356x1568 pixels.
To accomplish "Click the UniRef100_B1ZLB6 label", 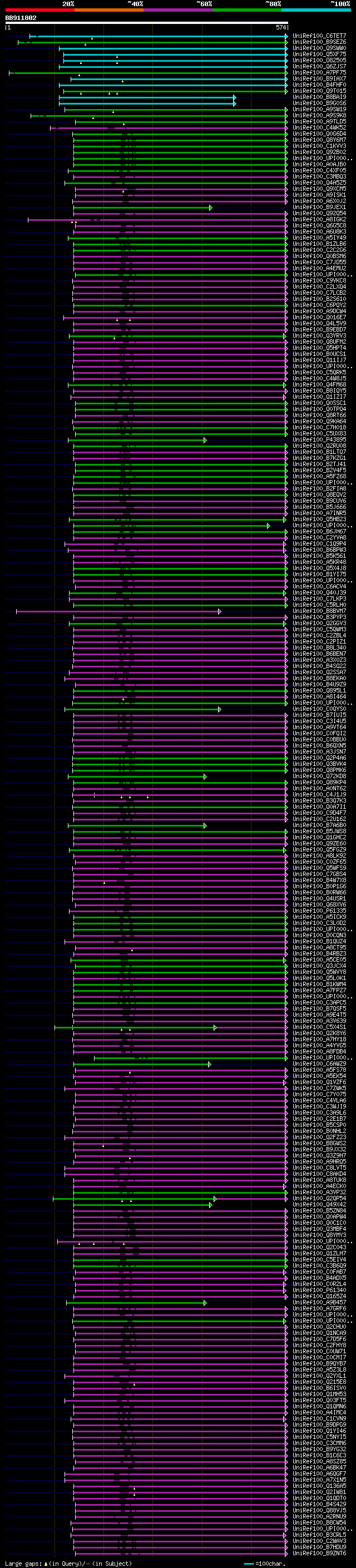I will tap(319, 244).
